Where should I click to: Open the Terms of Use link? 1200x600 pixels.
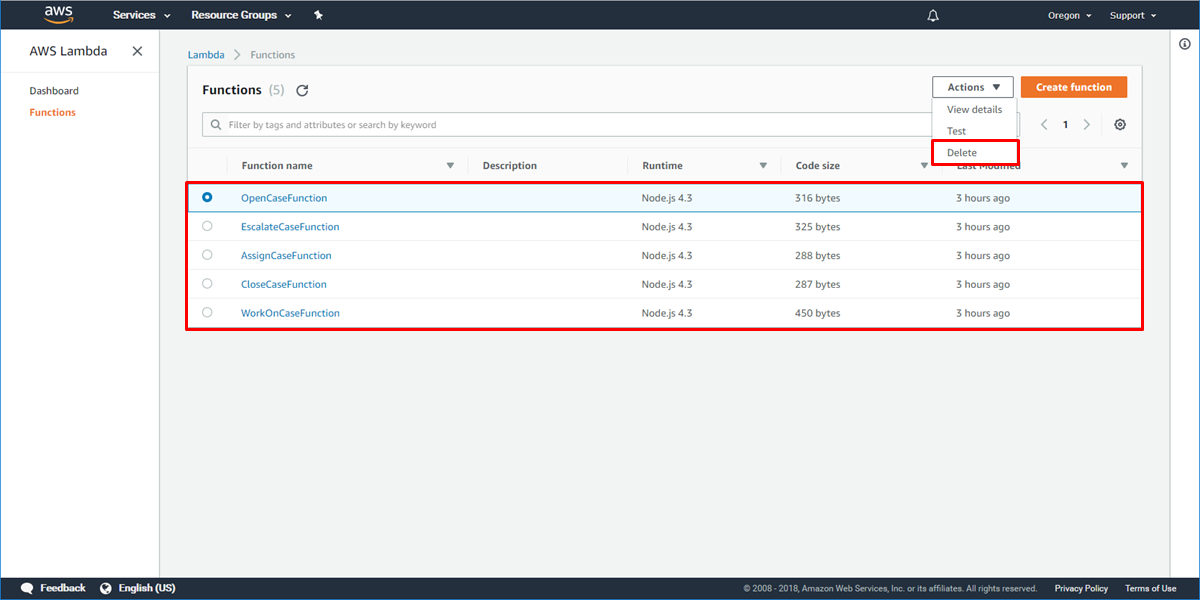[x=1150, y=588]
